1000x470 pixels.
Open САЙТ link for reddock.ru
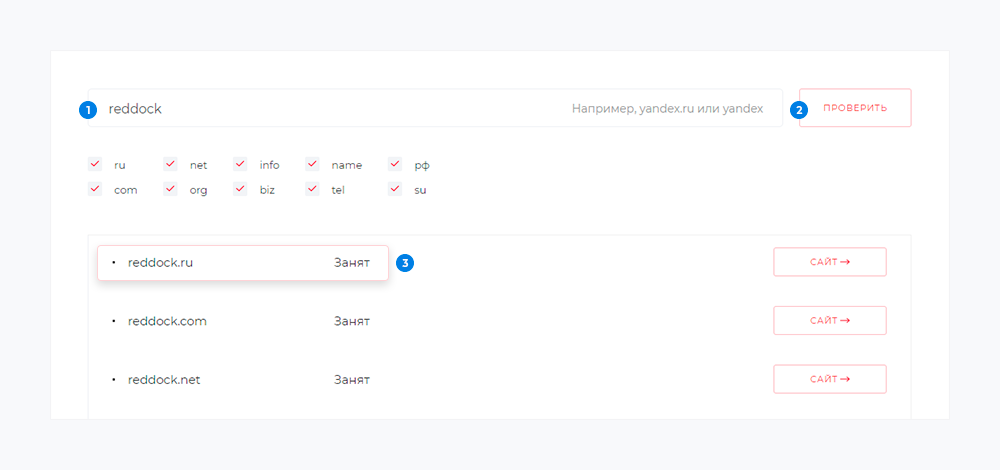pos(829,262)
